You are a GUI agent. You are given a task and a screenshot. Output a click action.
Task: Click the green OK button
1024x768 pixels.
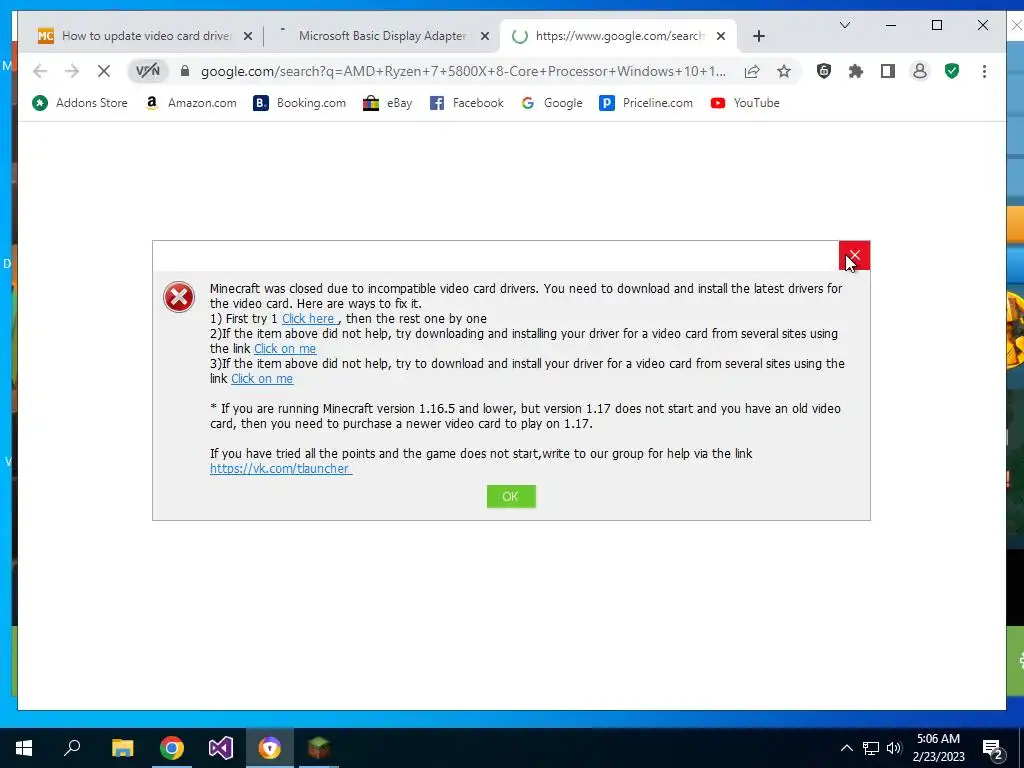pyautogui.click(x=511, y=496)
